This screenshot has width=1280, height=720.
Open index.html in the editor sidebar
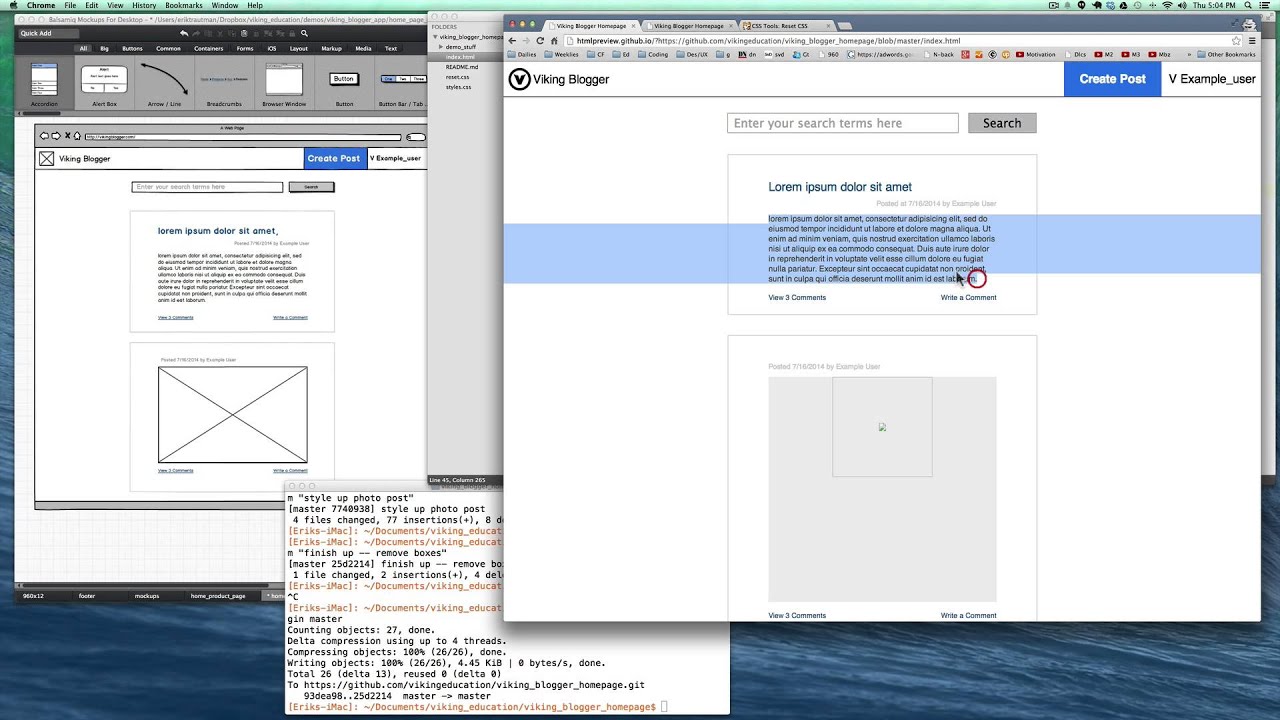tap(460, 57)
